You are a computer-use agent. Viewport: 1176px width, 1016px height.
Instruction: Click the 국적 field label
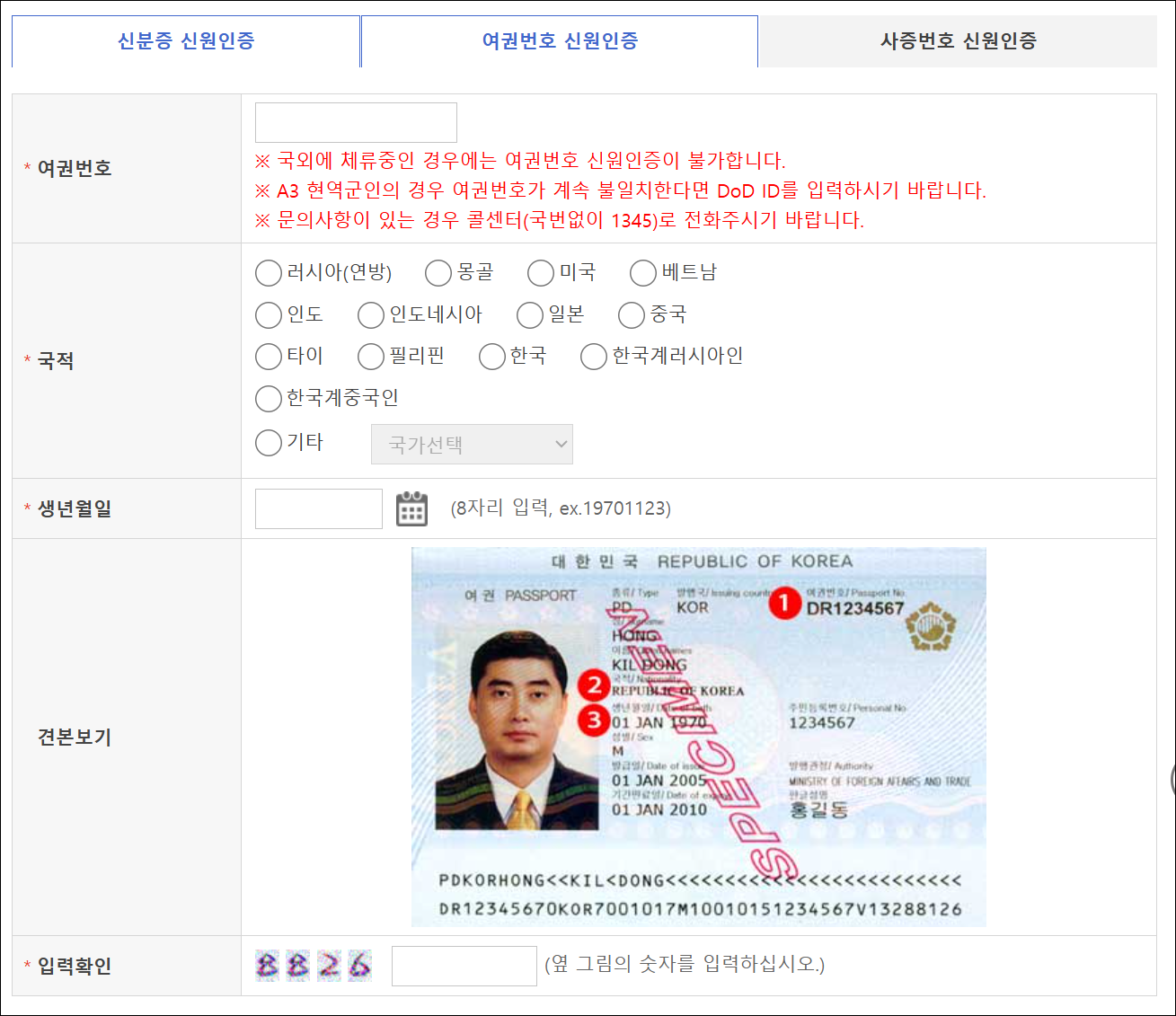(x=56, y=361)
